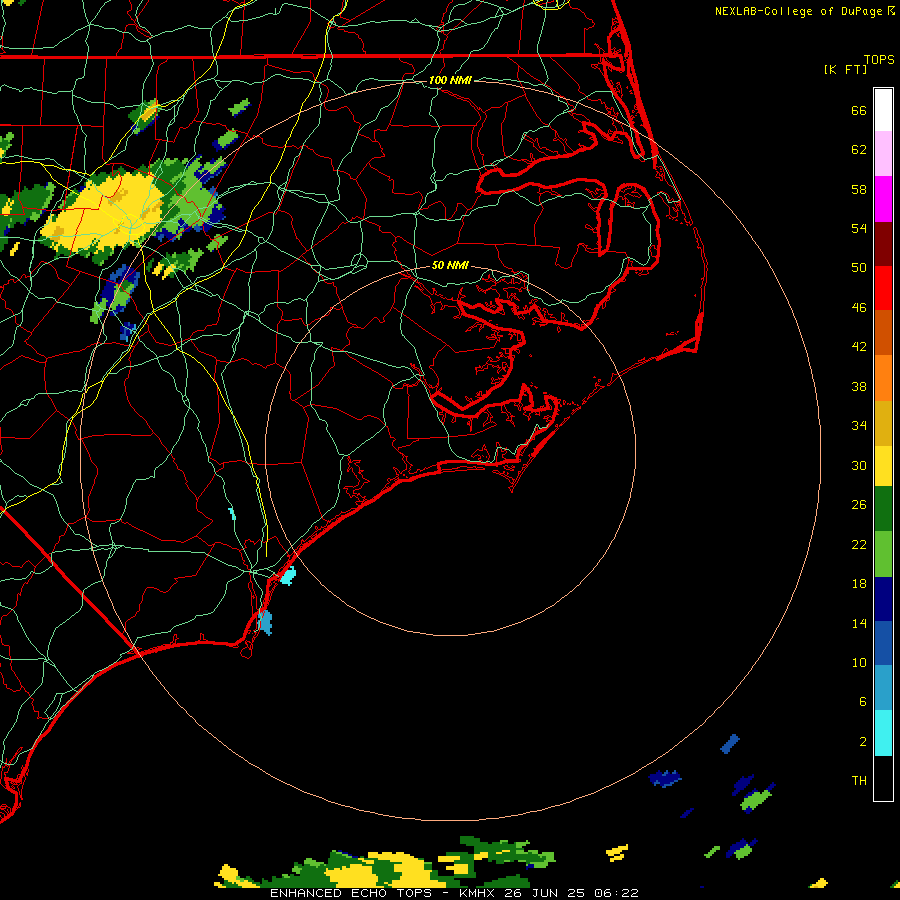Click the "2" legend value
Image resolution: width=900 pixels, height=900 pixels.
coord(863,741)
